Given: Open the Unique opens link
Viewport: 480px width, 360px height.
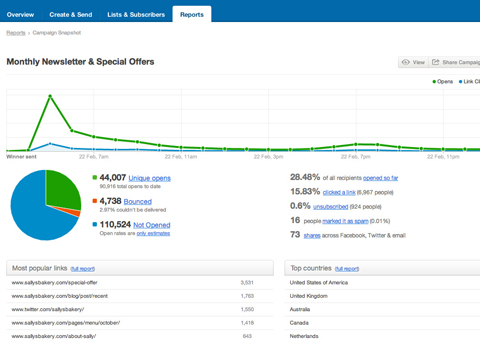Looking at the screenshot, I should click(x=150, y=178).
